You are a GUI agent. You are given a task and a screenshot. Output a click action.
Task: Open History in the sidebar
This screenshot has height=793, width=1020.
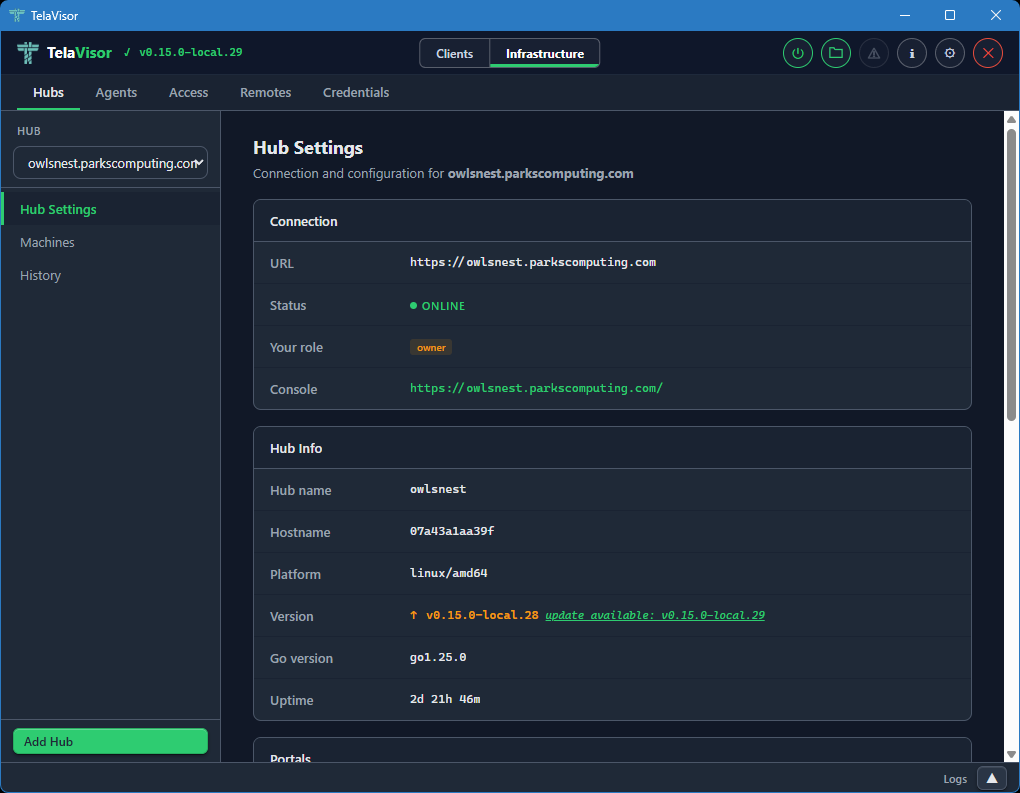tap(111, 275)
